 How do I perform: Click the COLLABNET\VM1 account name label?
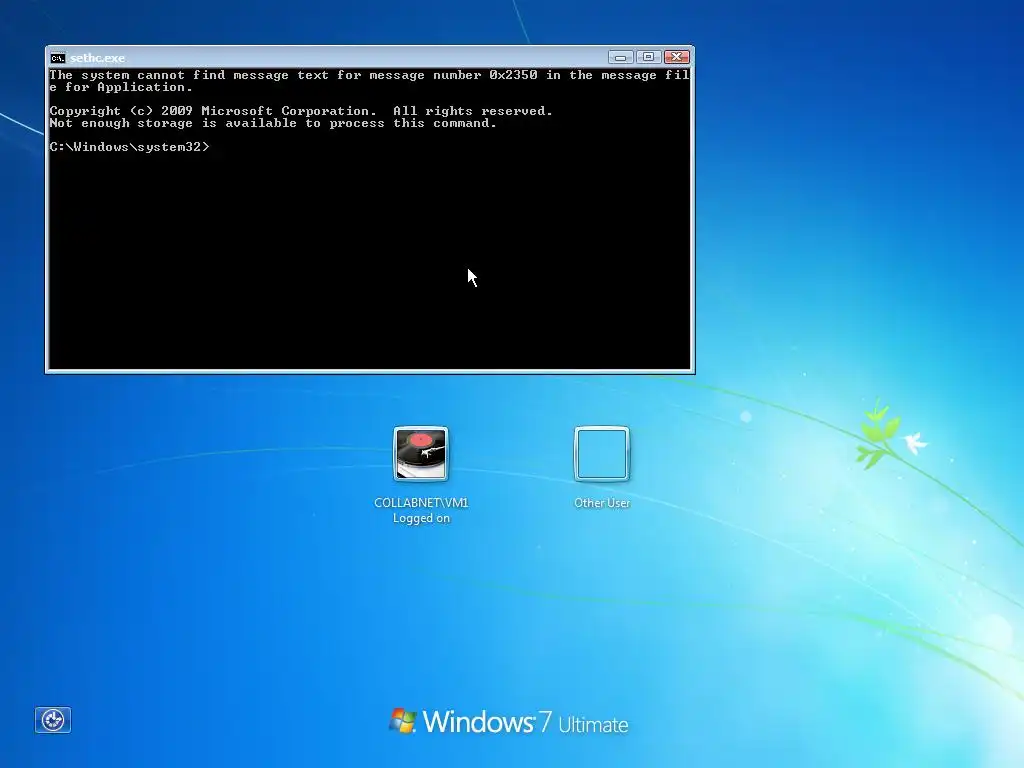(421, 502)
